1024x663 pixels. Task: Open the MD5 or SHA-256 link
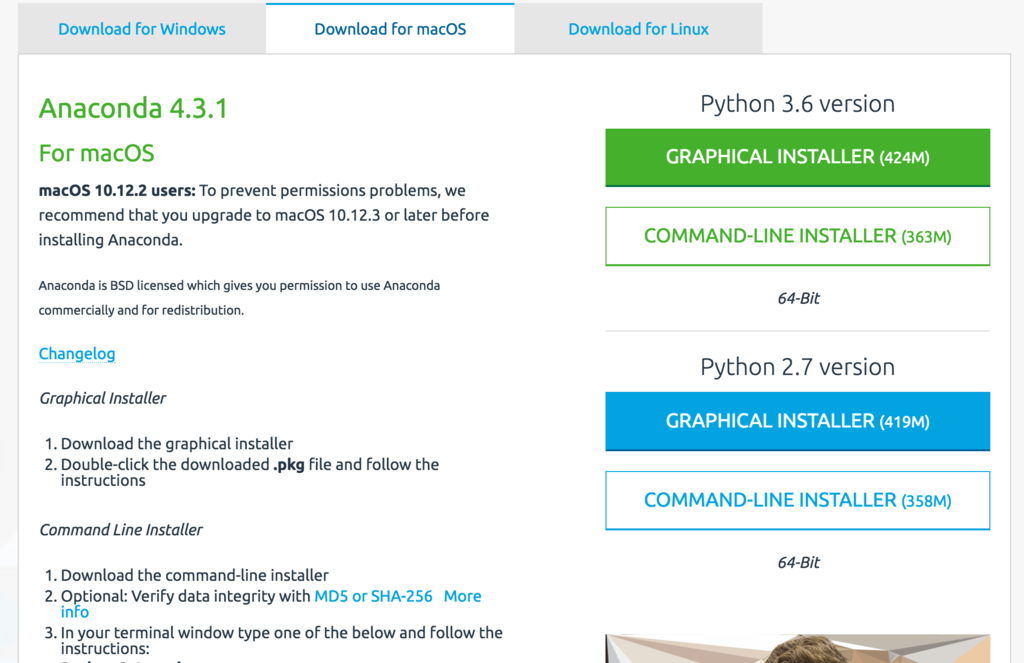pyautogui.click(x=373, y=596)
